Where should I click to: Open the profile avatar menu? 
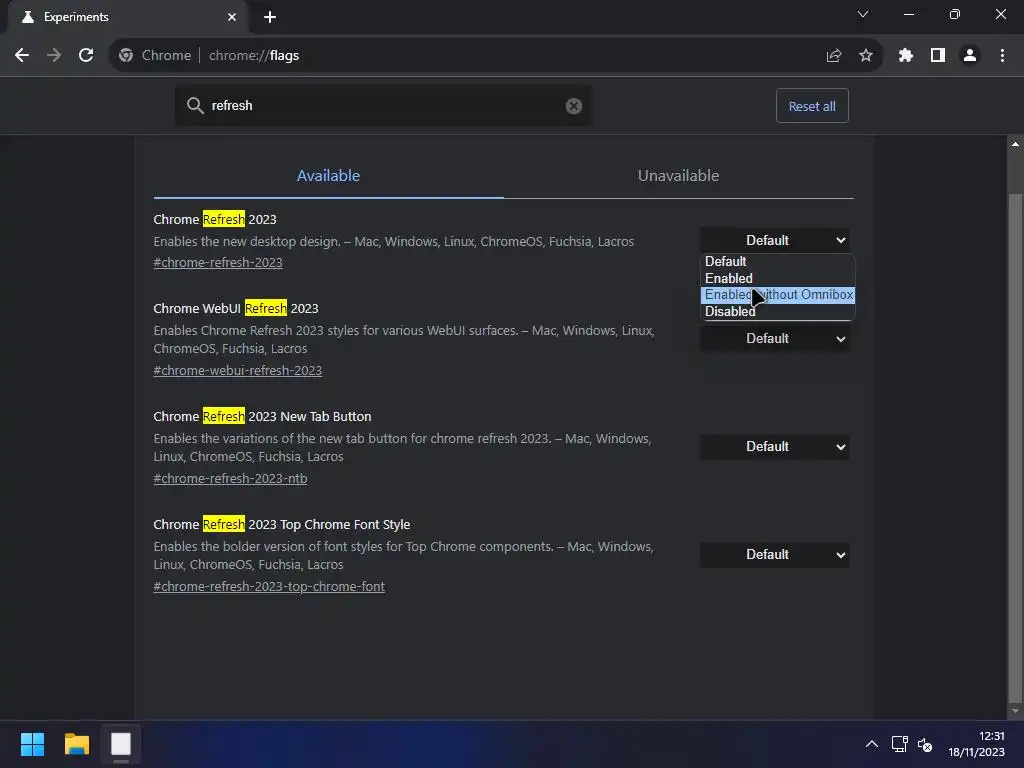[970, 56]
